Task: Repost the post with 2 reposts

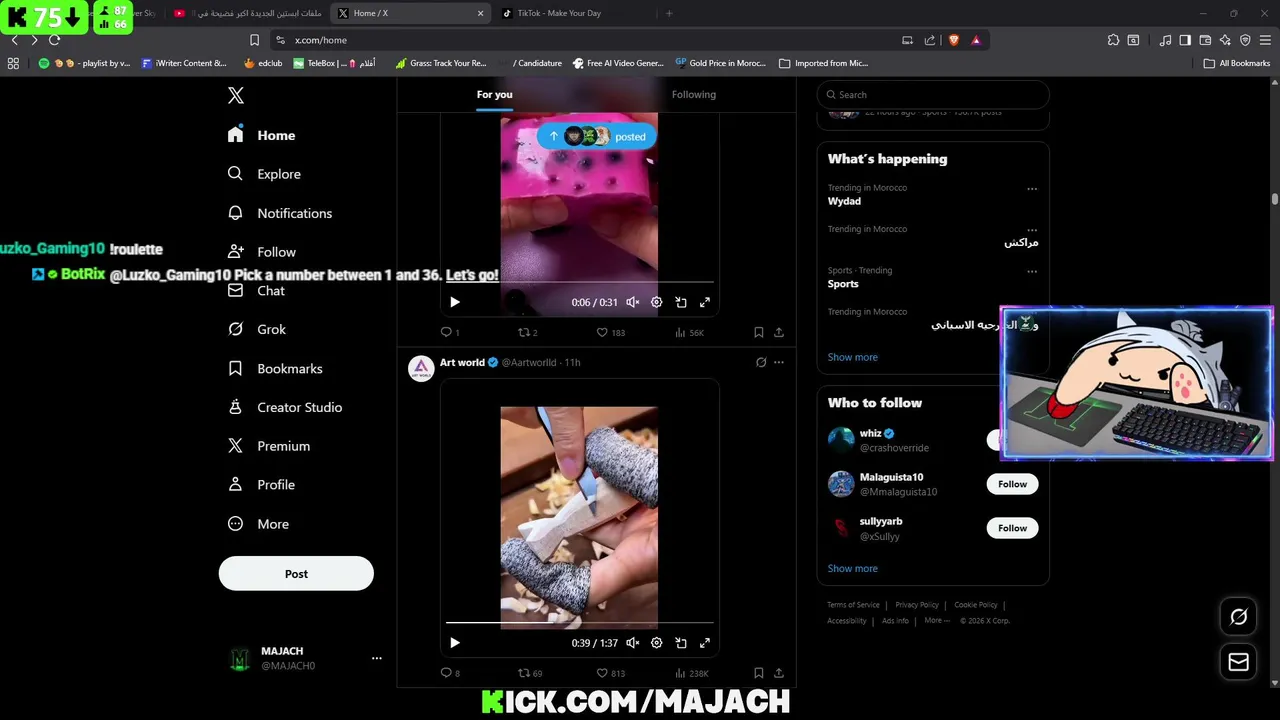Action: coord(527,332)
